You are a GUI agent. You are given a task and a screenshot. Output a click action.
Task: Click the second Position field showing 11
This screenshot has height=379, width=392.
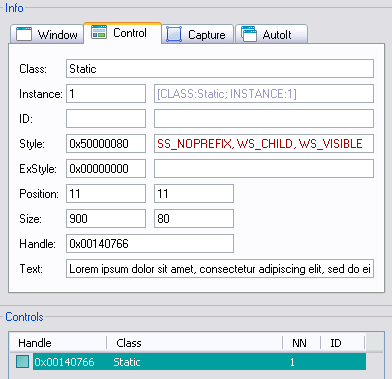pos(194,194)
